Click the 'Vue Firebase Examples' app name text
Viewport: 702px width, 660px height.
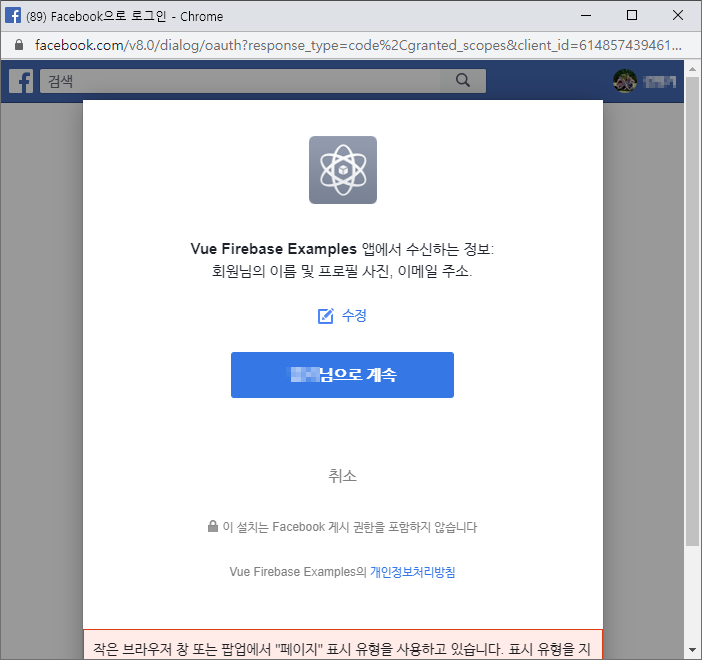273,249
